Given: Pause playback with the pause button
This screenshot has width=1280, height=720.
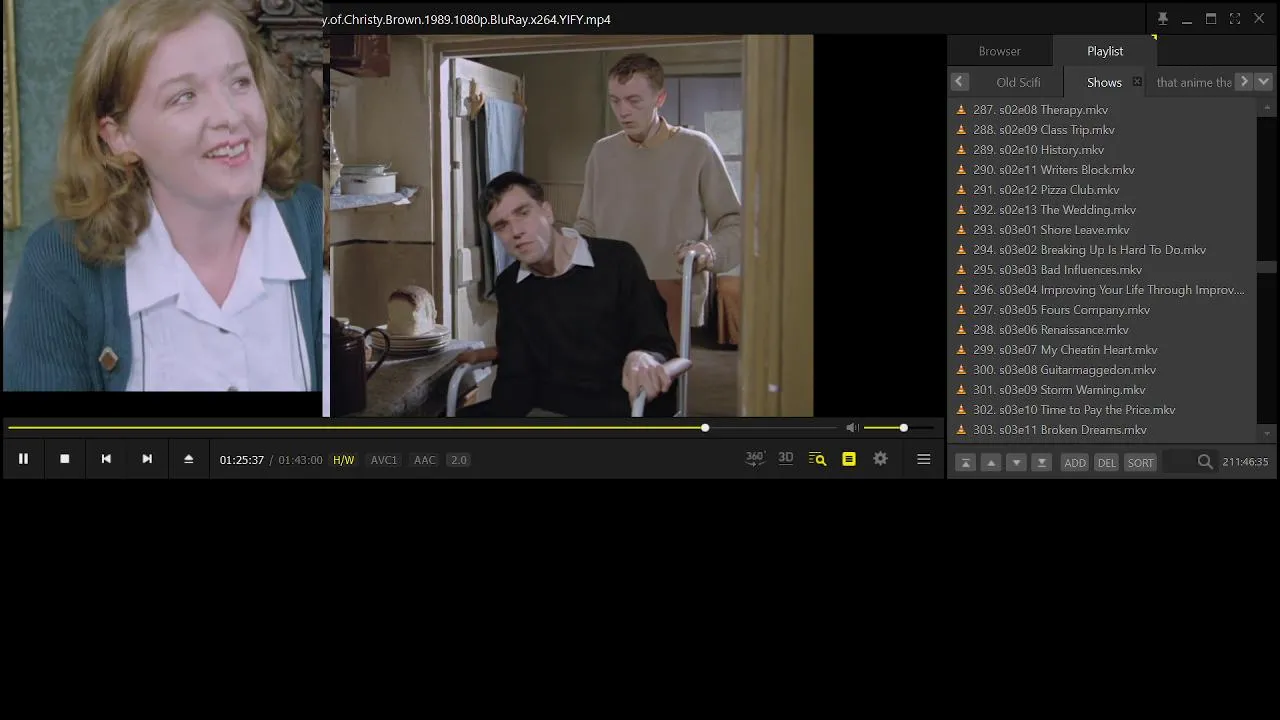Looking at the screenshot, I should pos(23,459).
